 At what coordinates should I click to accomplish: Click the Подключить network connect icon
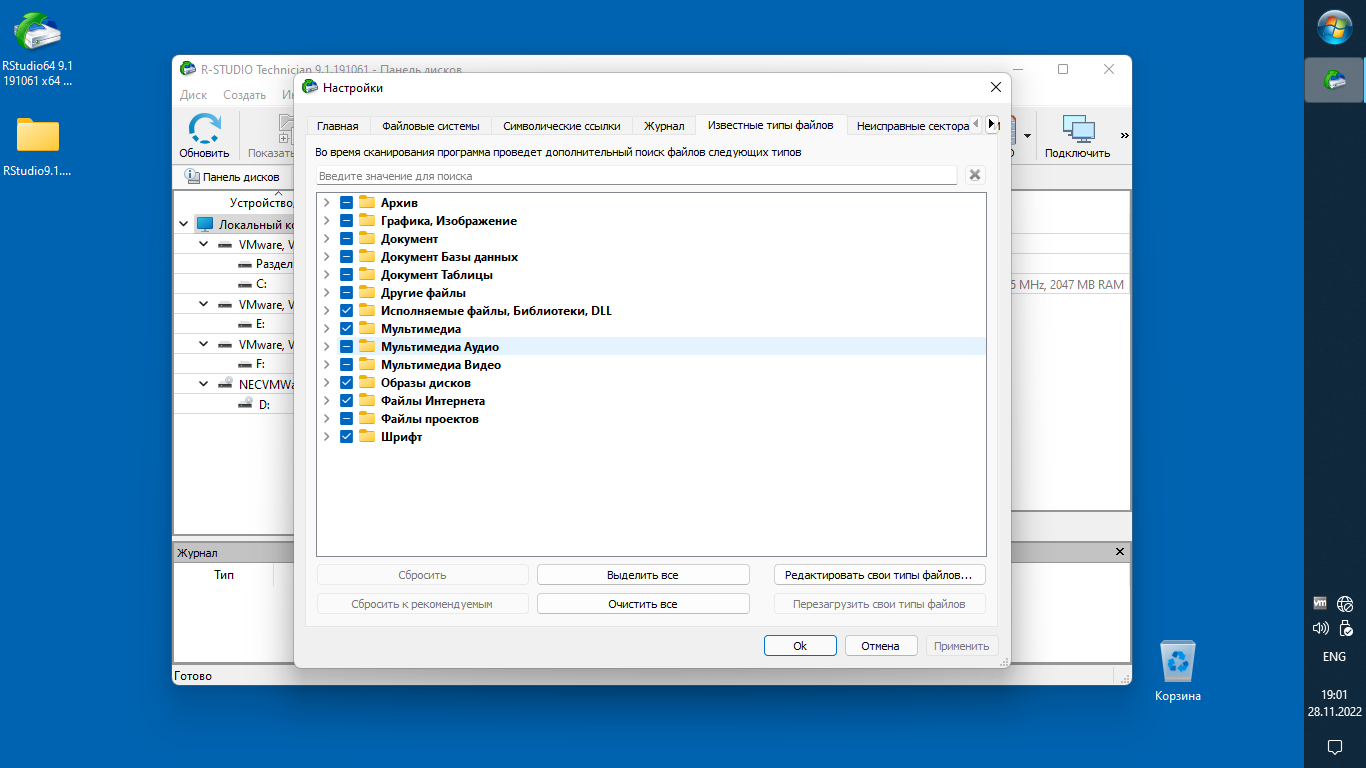click(1077, 130)
